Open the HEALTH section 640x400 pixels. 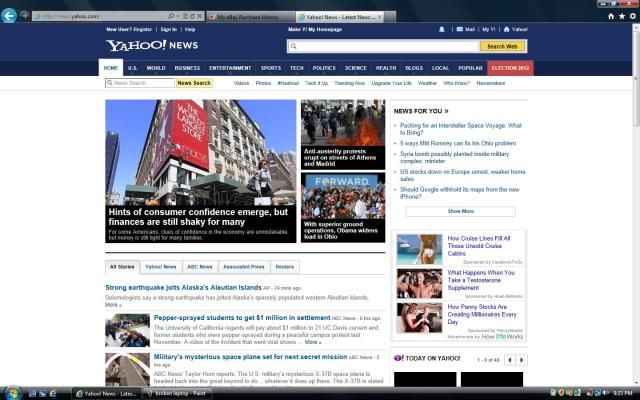386,68
